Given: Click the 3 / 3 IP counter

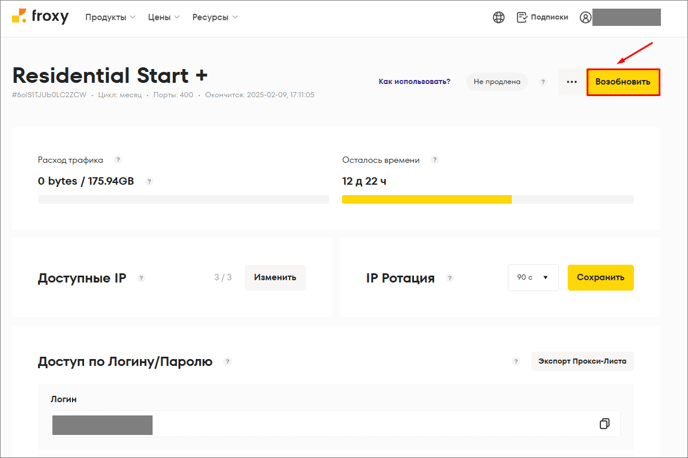Looking at the screenshot, I should coord(223,277).
